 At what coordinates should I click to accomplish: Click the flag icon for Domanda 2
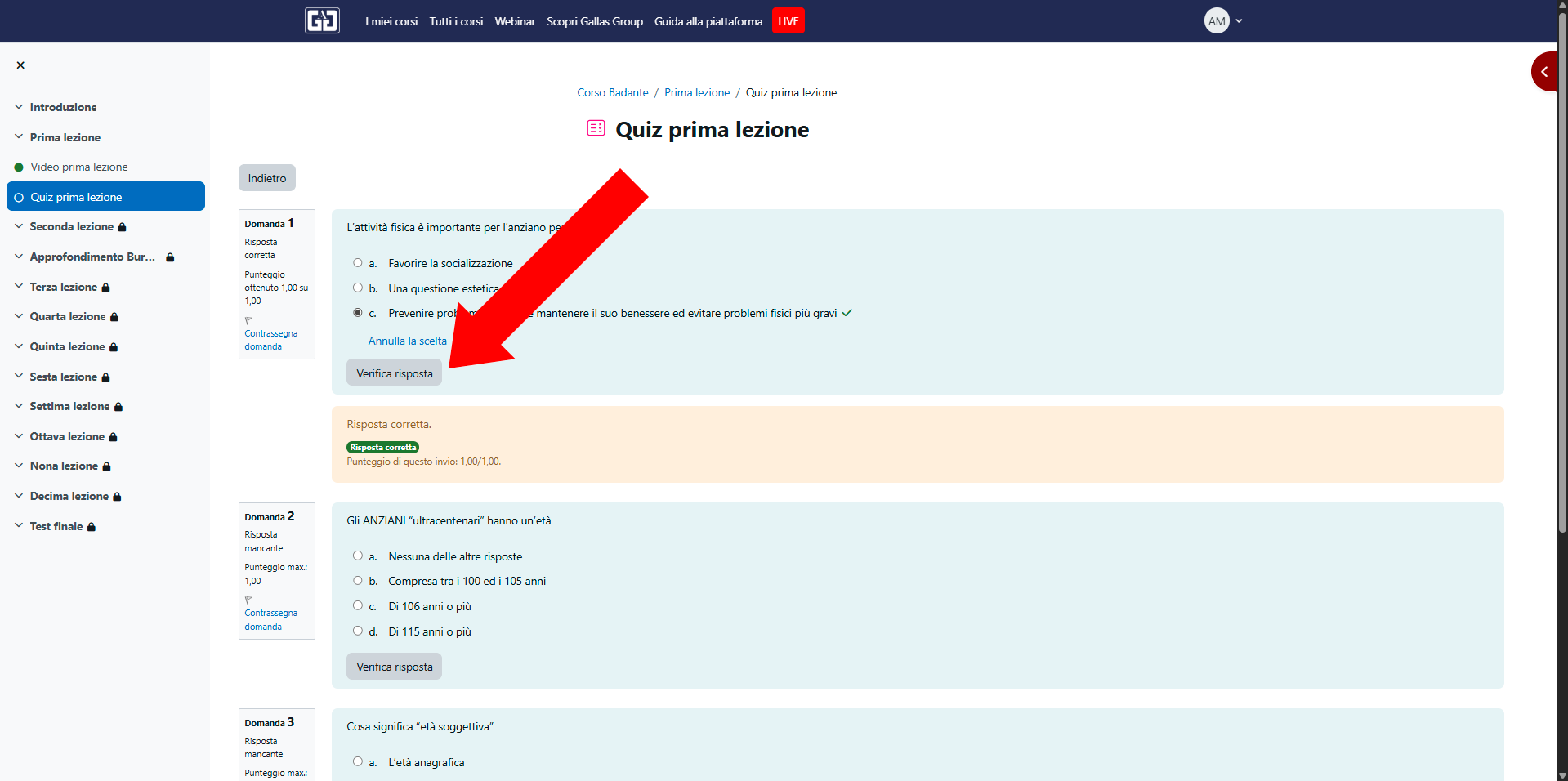point(248,600)
